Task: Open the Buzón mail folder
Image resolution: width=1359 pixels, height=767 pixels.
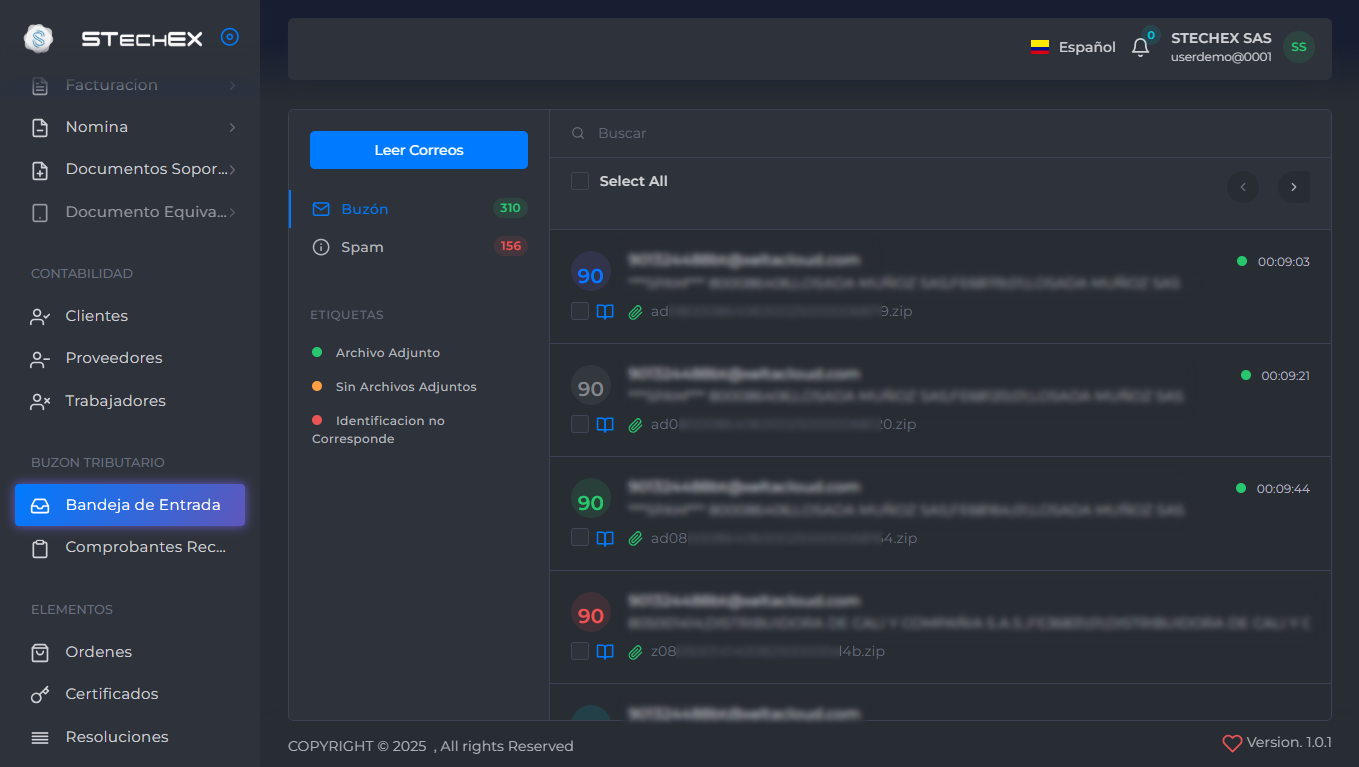Action: [x=364, y=209]
